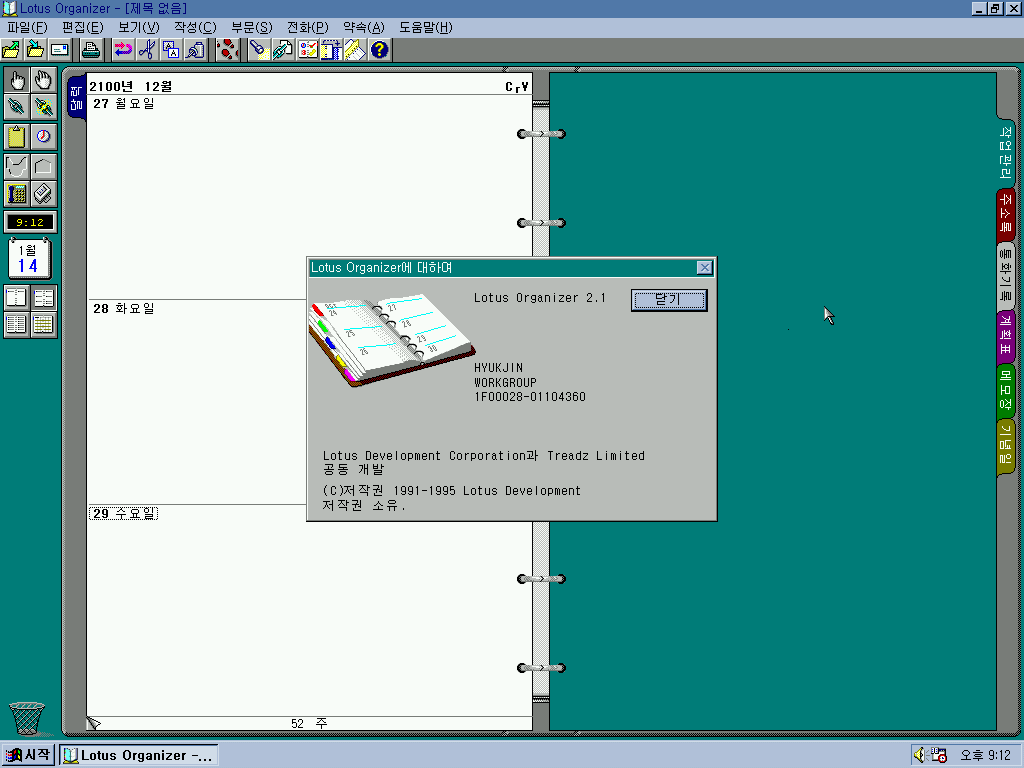Click the envelope outline icon in toolbox

point(43,167)
